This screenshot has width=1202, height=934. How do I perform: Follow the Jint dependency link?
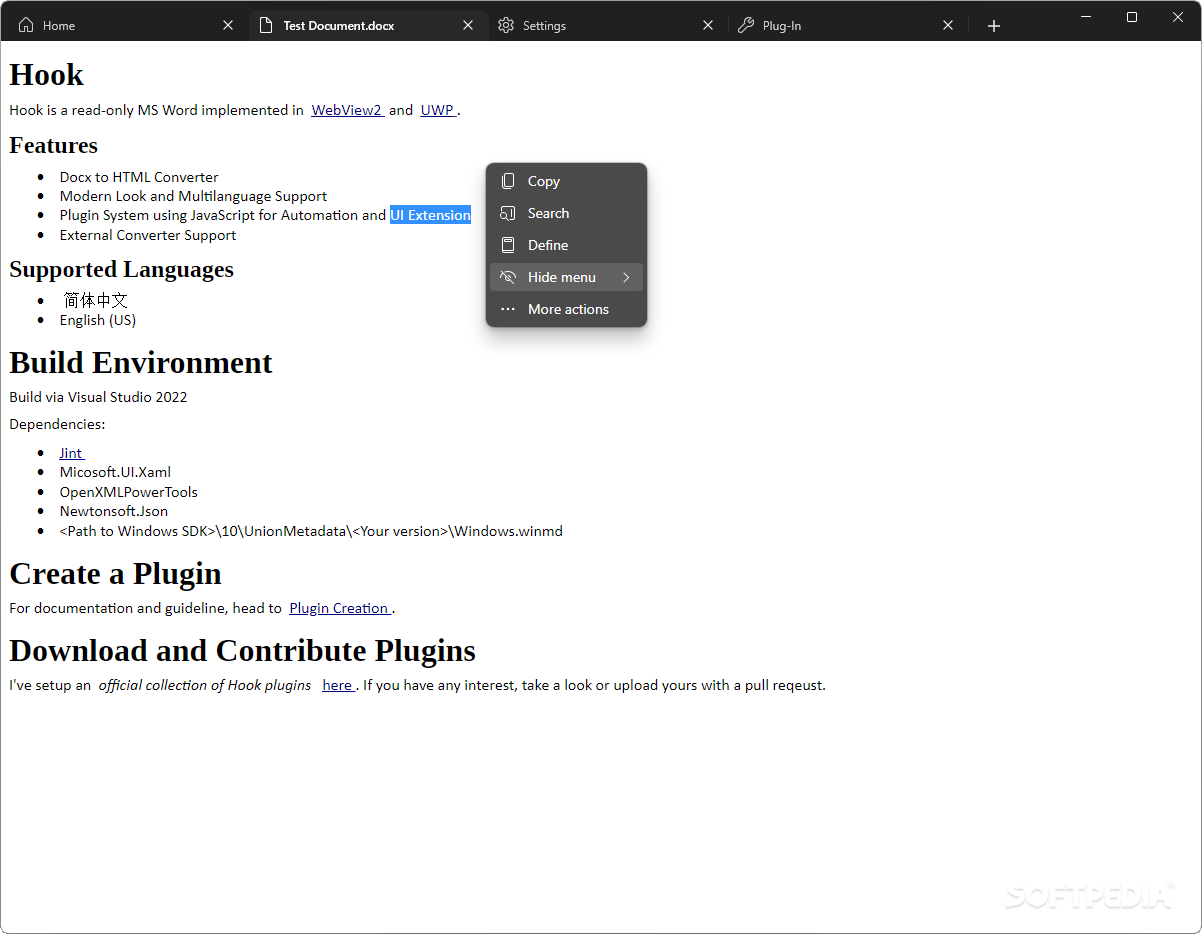coord(71,453)
